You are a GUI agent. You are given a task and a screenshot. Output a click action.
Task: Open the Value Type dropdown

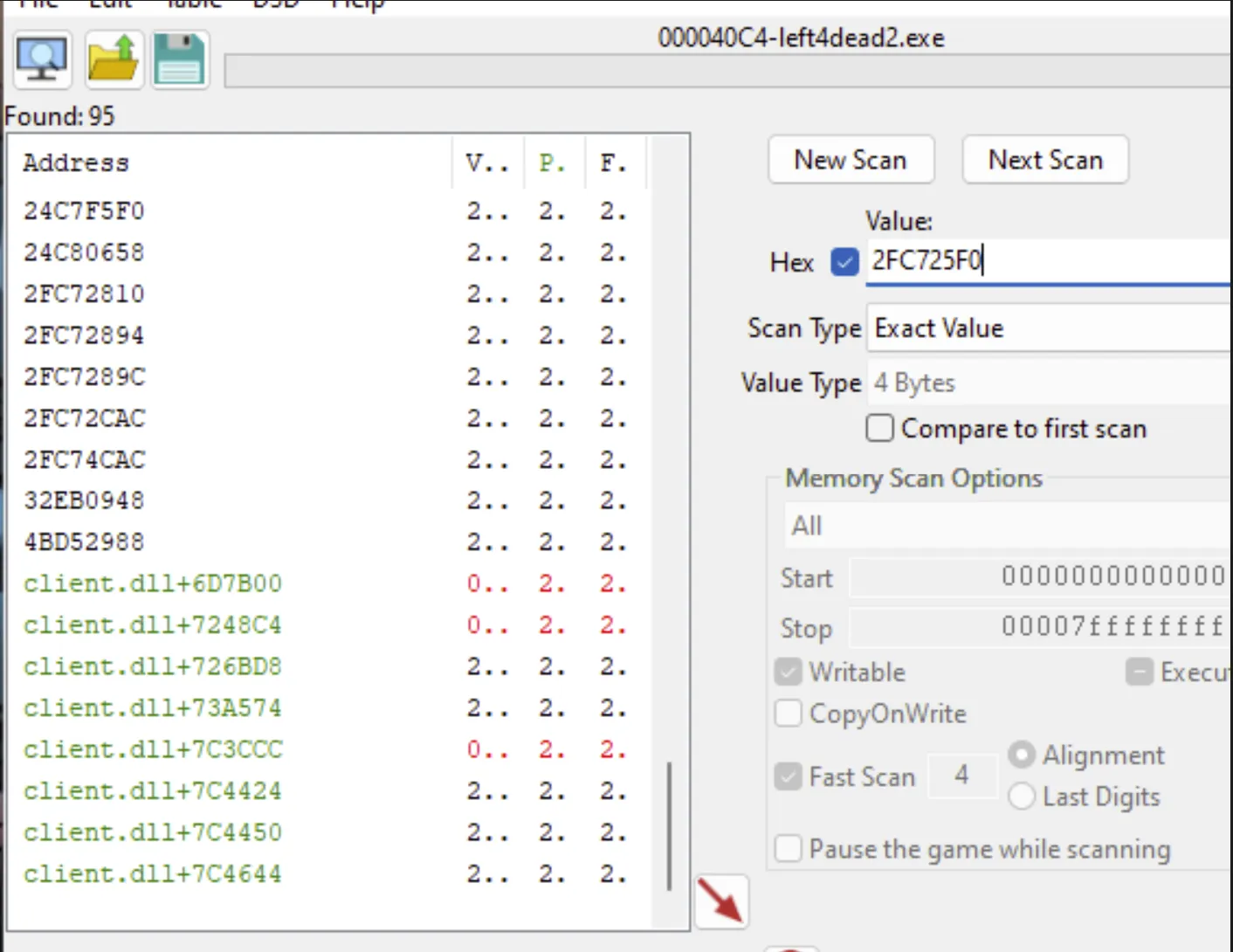[x=1048, y=383]
